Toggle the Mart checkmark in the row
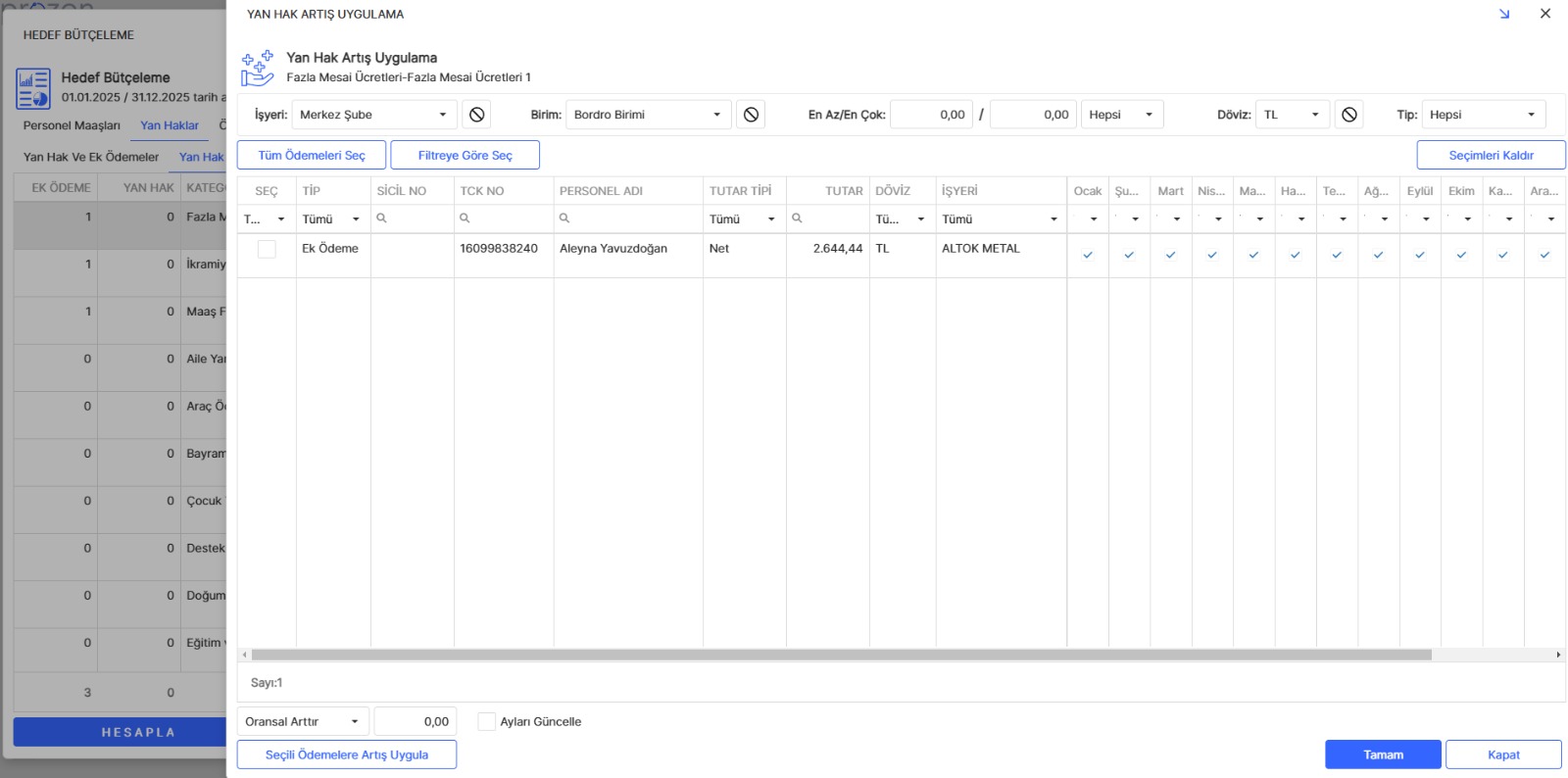Viewport: 1568px width, 778px height. pyautogui.click(x=1170, y=255)
